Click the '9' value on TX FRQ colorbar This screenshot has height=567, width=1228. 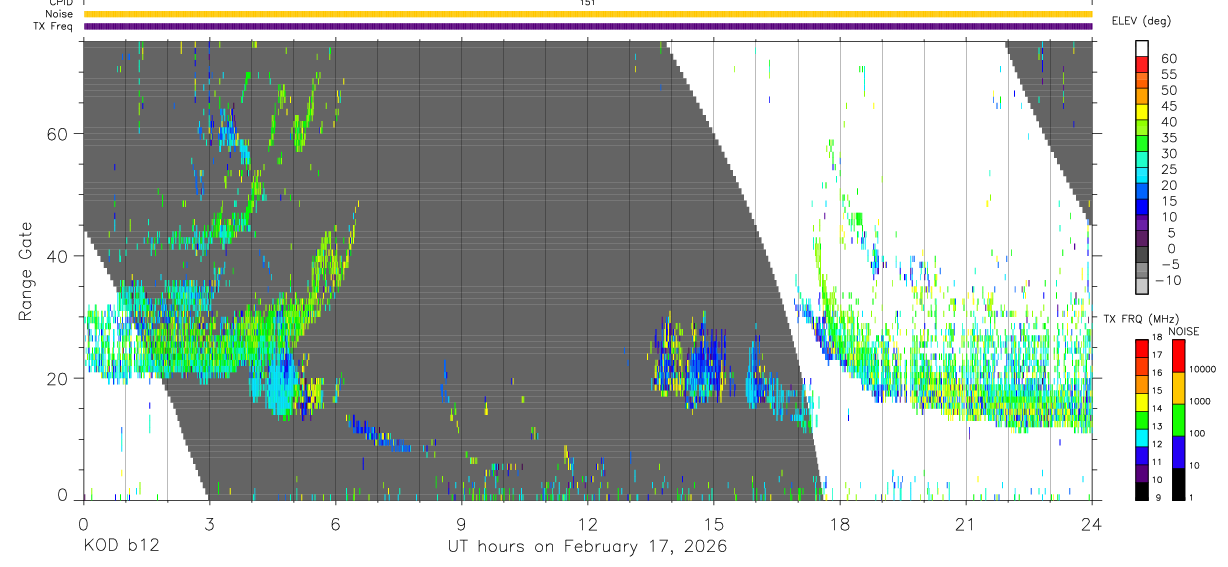pyautogui.click(x=1159, y=497)
